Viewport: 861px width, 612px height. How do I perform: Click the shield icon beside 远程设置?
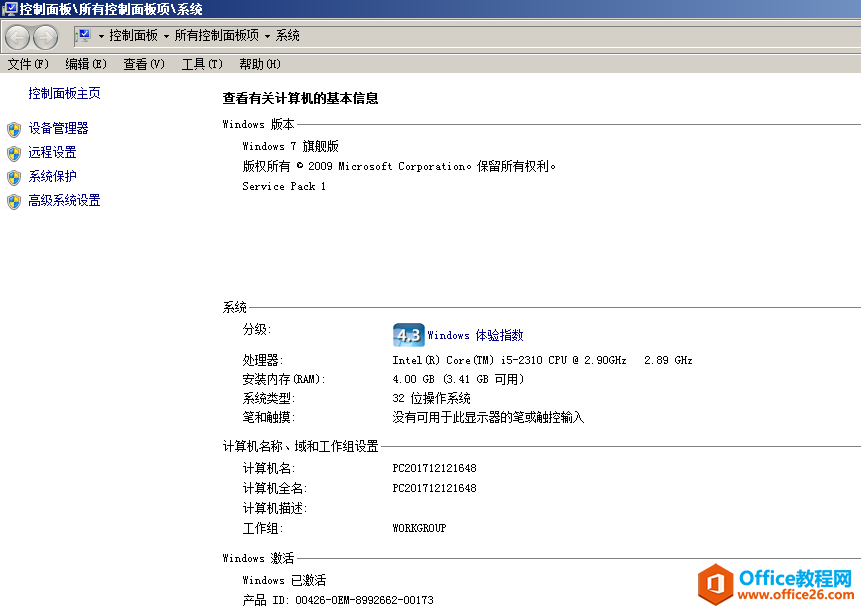tap(14, 154)
